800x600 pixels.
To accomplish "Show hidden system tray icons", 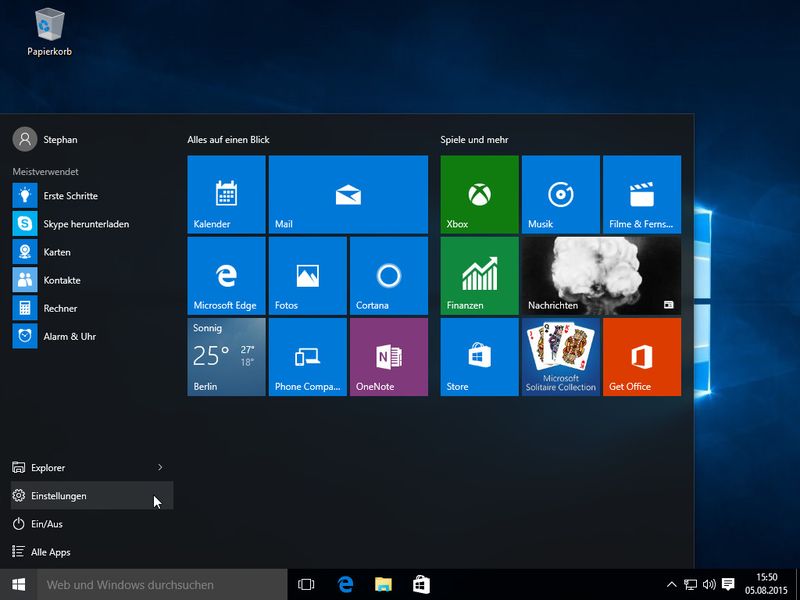I will tap(671, 581).
